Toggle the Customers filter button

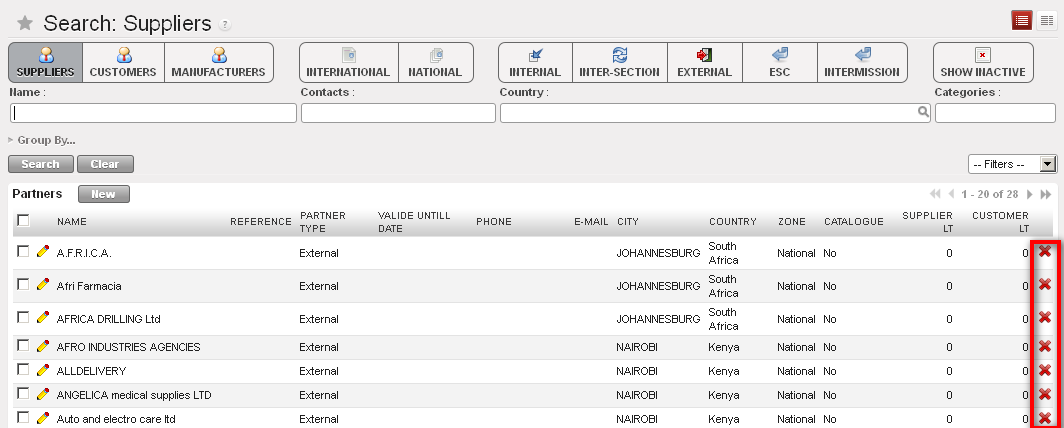pyautogui.click(x=123, y=62)
